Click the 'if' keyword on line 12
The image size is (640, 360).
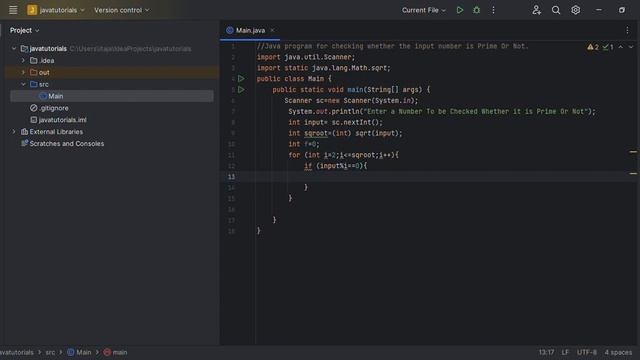(x=308, y=166)
